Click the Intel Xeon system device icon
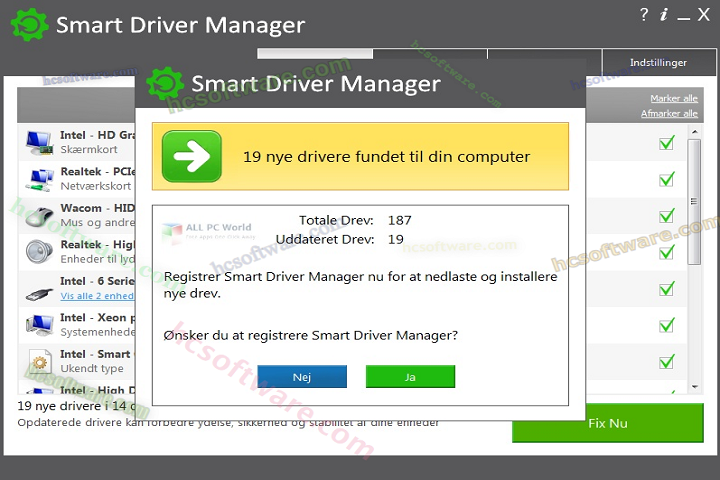 39,325
